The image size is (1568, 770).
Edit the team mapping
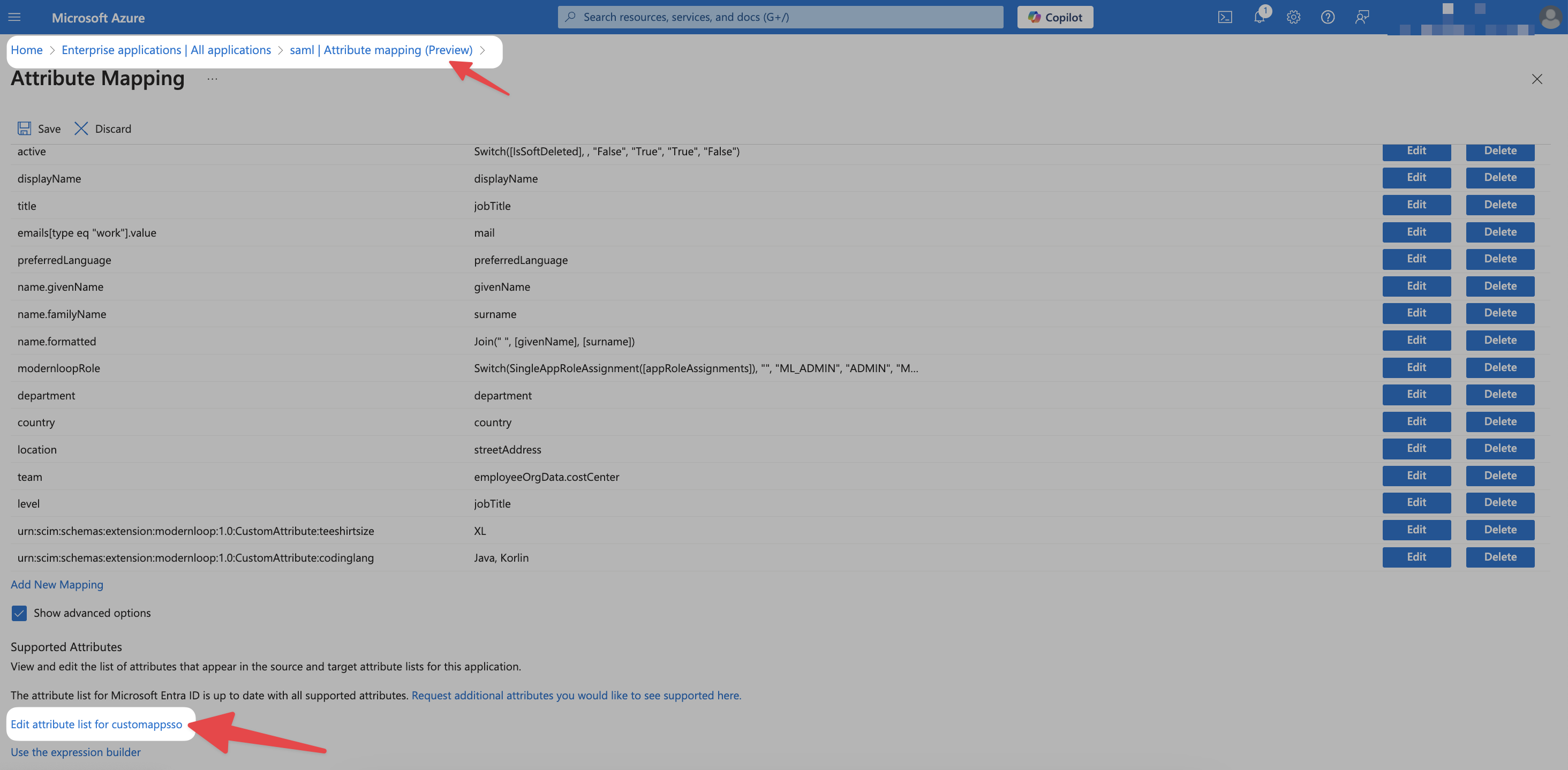click(x=1416, y=476)
